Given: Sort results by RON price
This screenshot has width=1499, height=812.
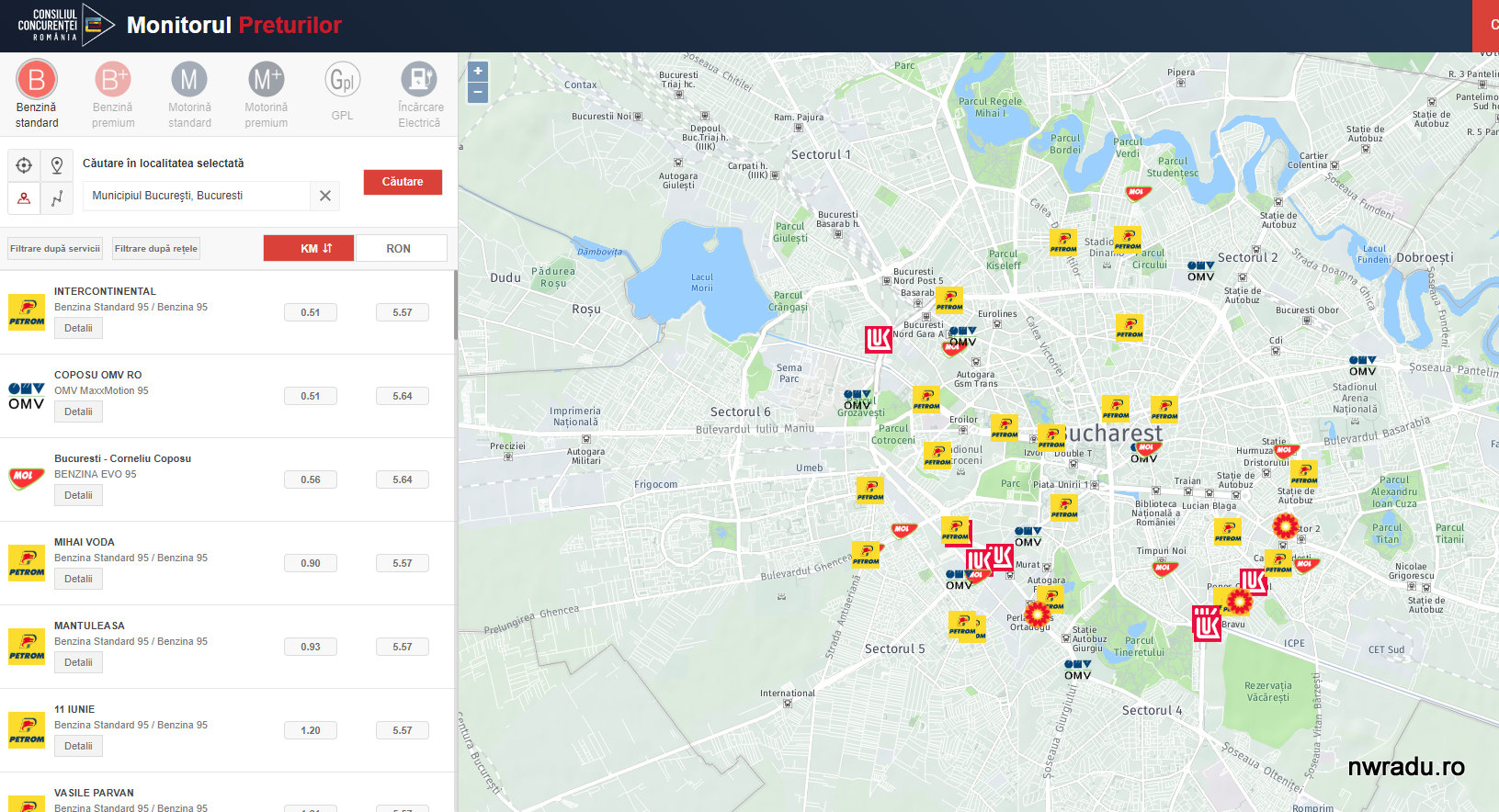Looking at the screenshot, I should pyautogui.click(x=401, y=248).
